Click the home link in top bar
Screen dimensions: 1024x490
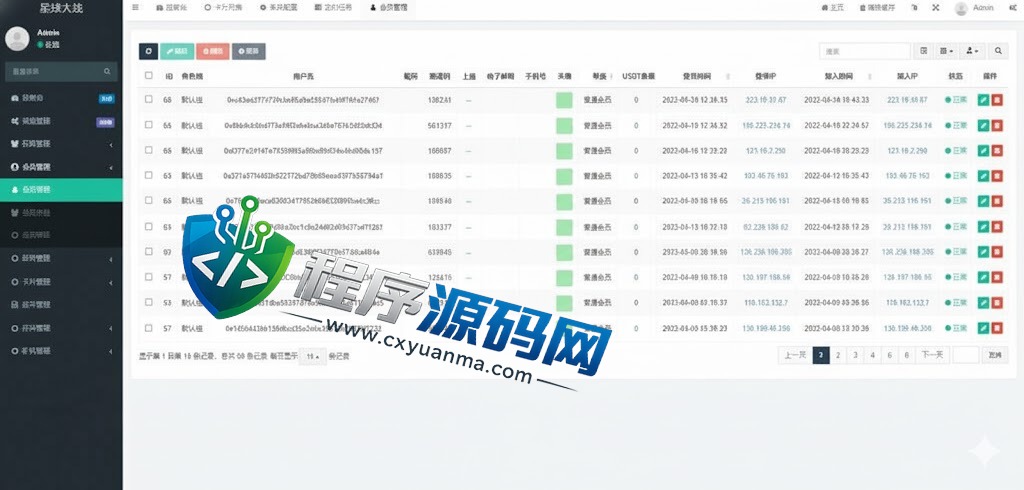(x=832, y=8)
